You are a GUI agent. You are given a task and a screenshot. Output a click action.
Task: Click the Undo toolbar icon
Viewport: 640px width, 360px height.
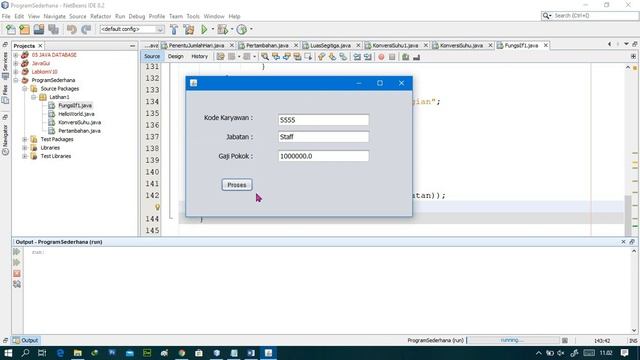click(x=72, y=29)
